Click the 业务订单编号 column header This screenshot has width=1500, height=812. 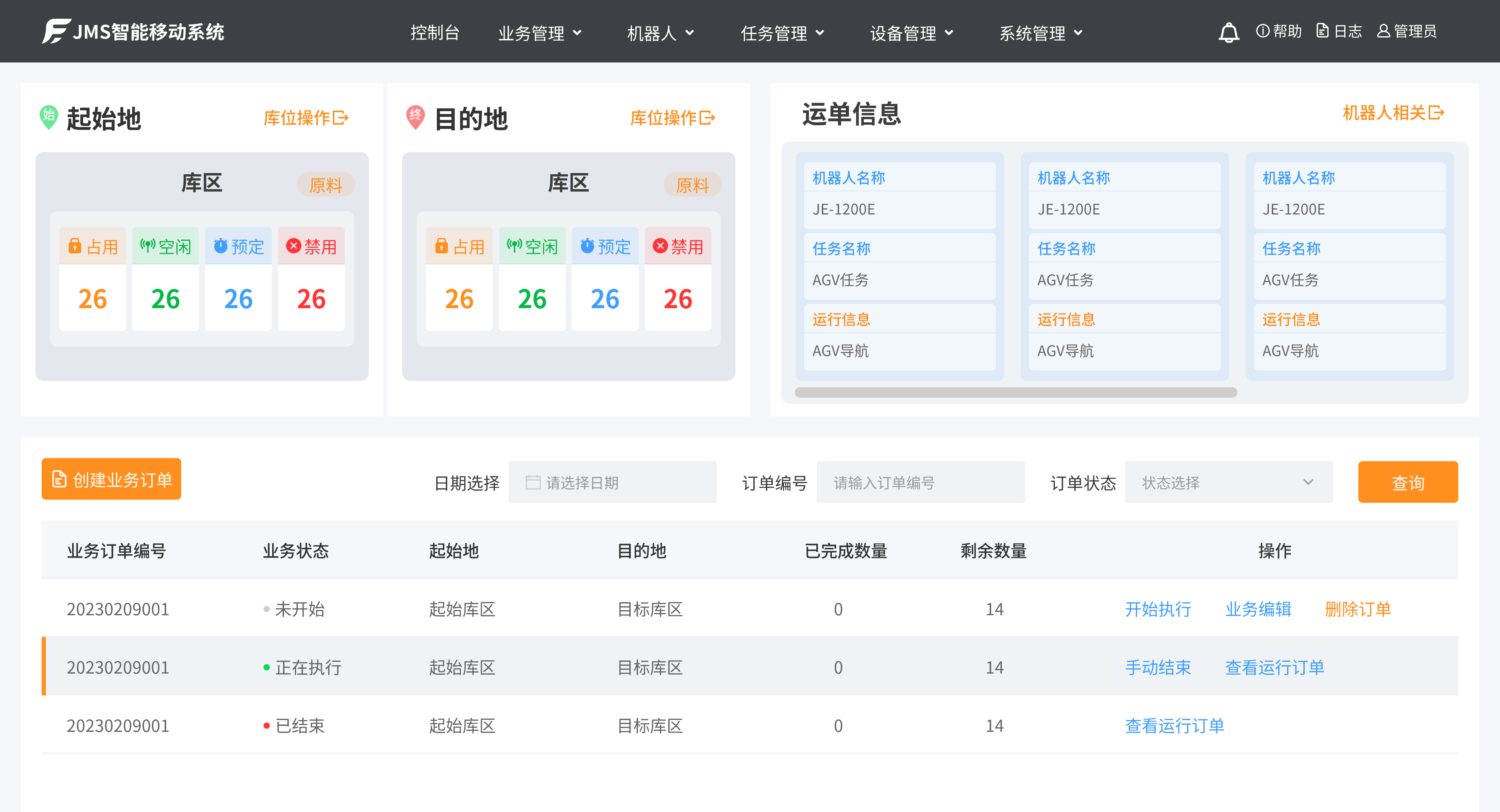[x=116, y=550]
